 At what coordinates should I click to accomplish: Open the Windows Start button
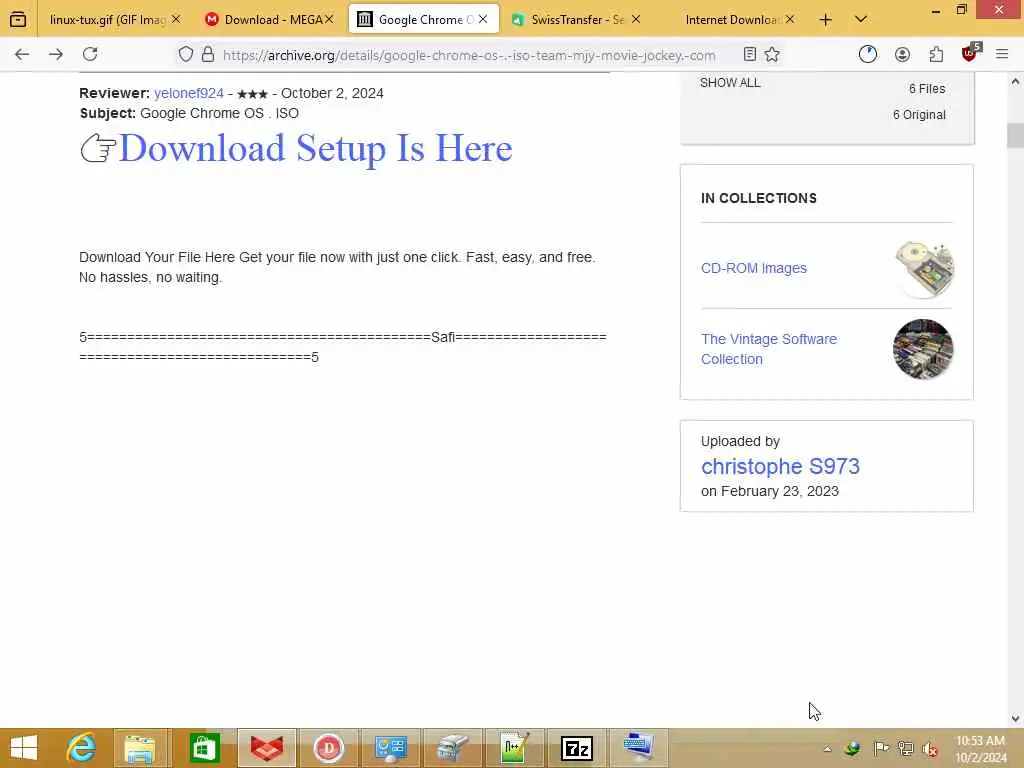tap(24, 748)
